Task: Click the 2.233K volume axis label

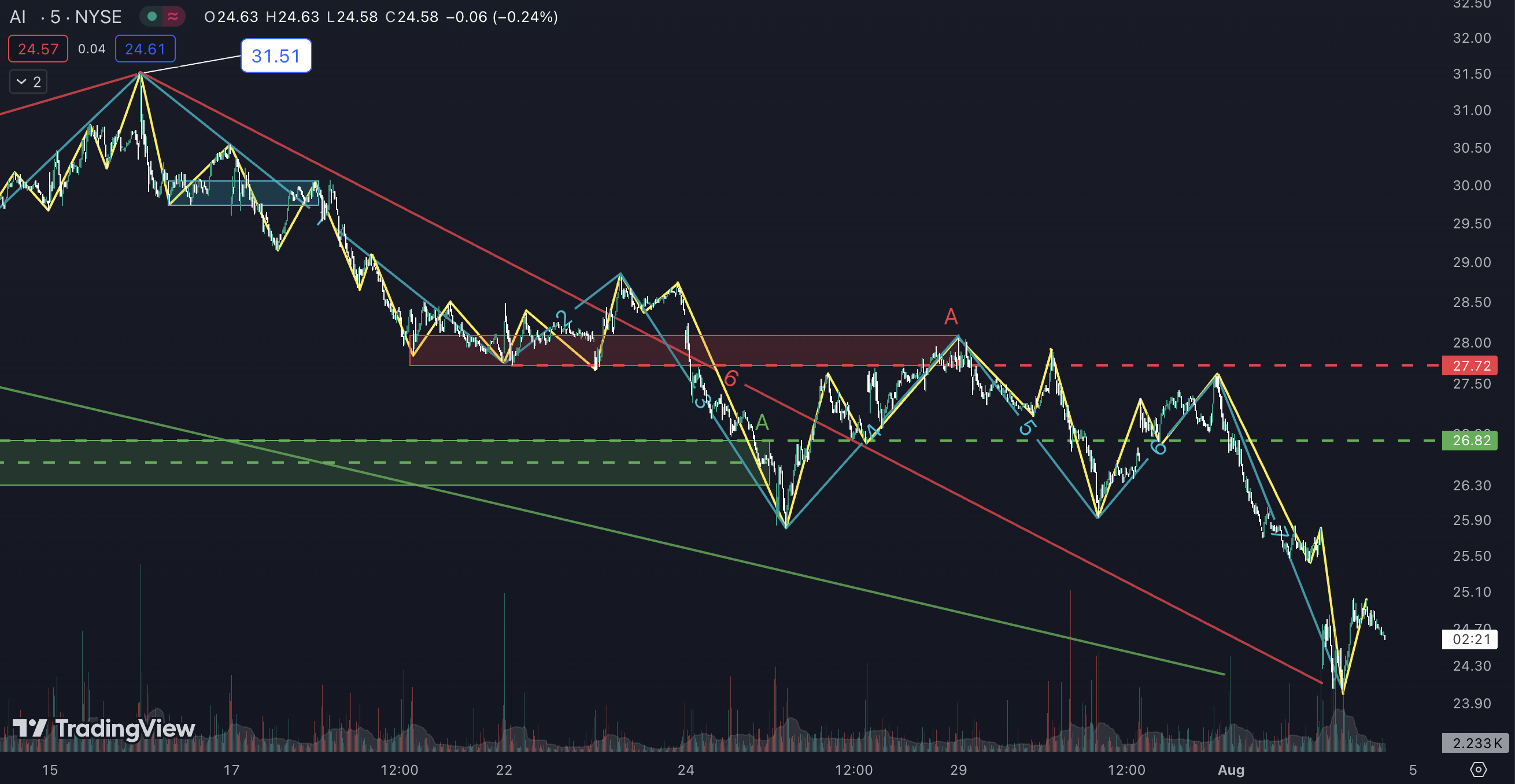Action: [x=1476, y=743]
